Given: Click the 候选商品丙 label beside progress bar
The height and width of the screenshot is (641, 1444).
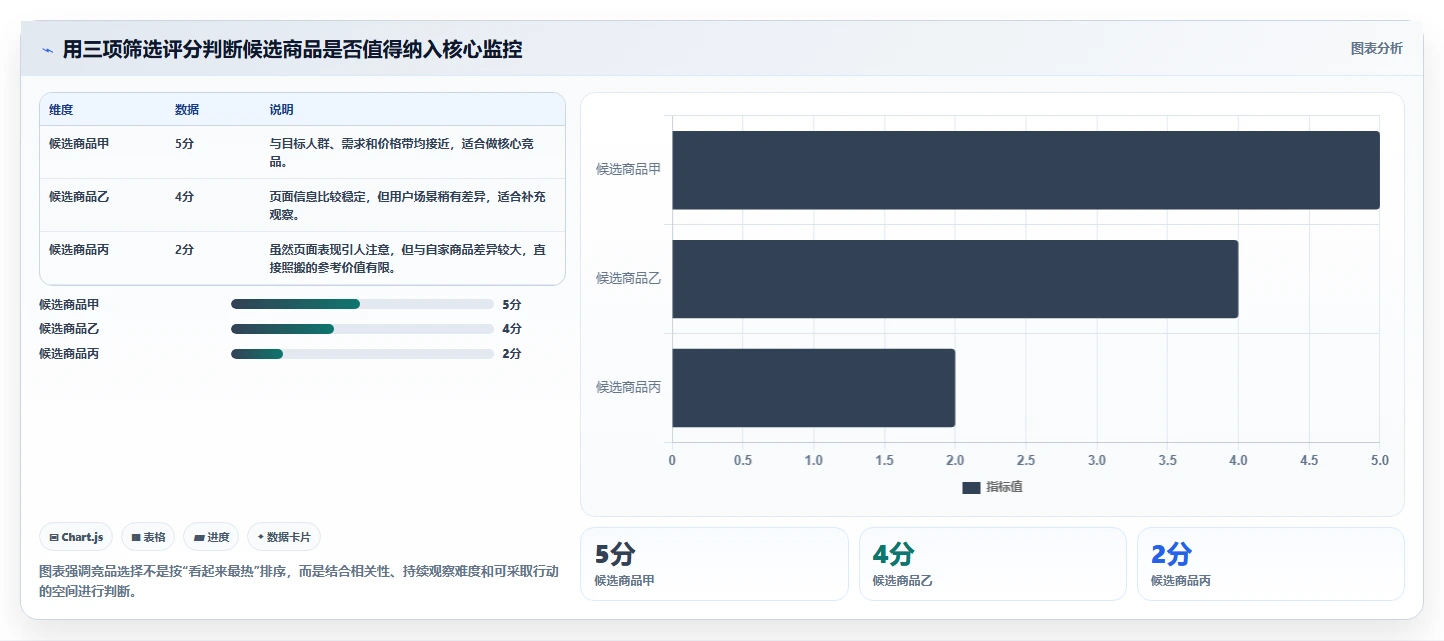Looking at the screenshot, I should point(69,353).
